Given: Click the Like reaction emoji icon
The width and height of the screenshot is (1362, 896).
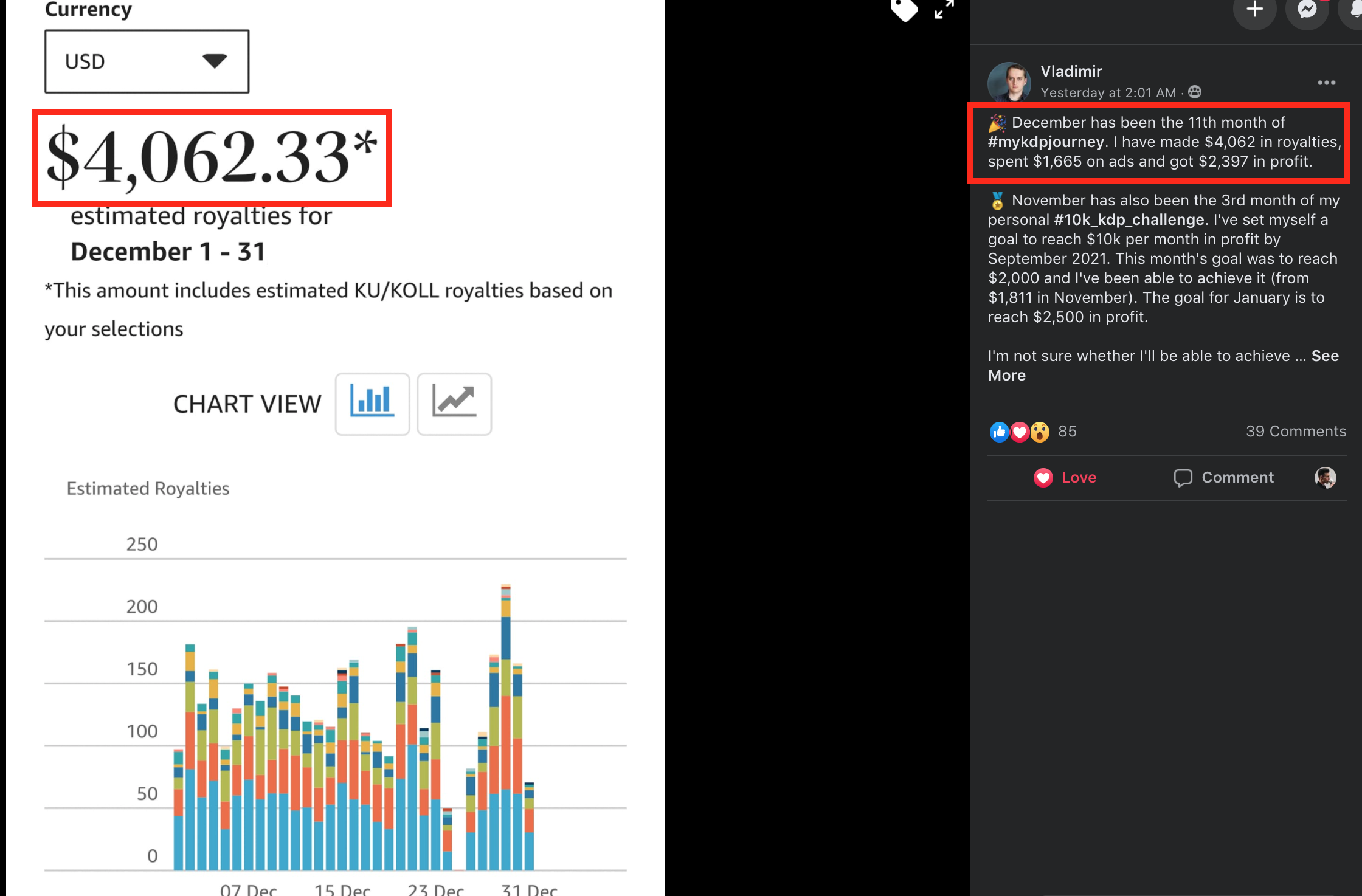Looking at the screenshot, I should [999, 432].
